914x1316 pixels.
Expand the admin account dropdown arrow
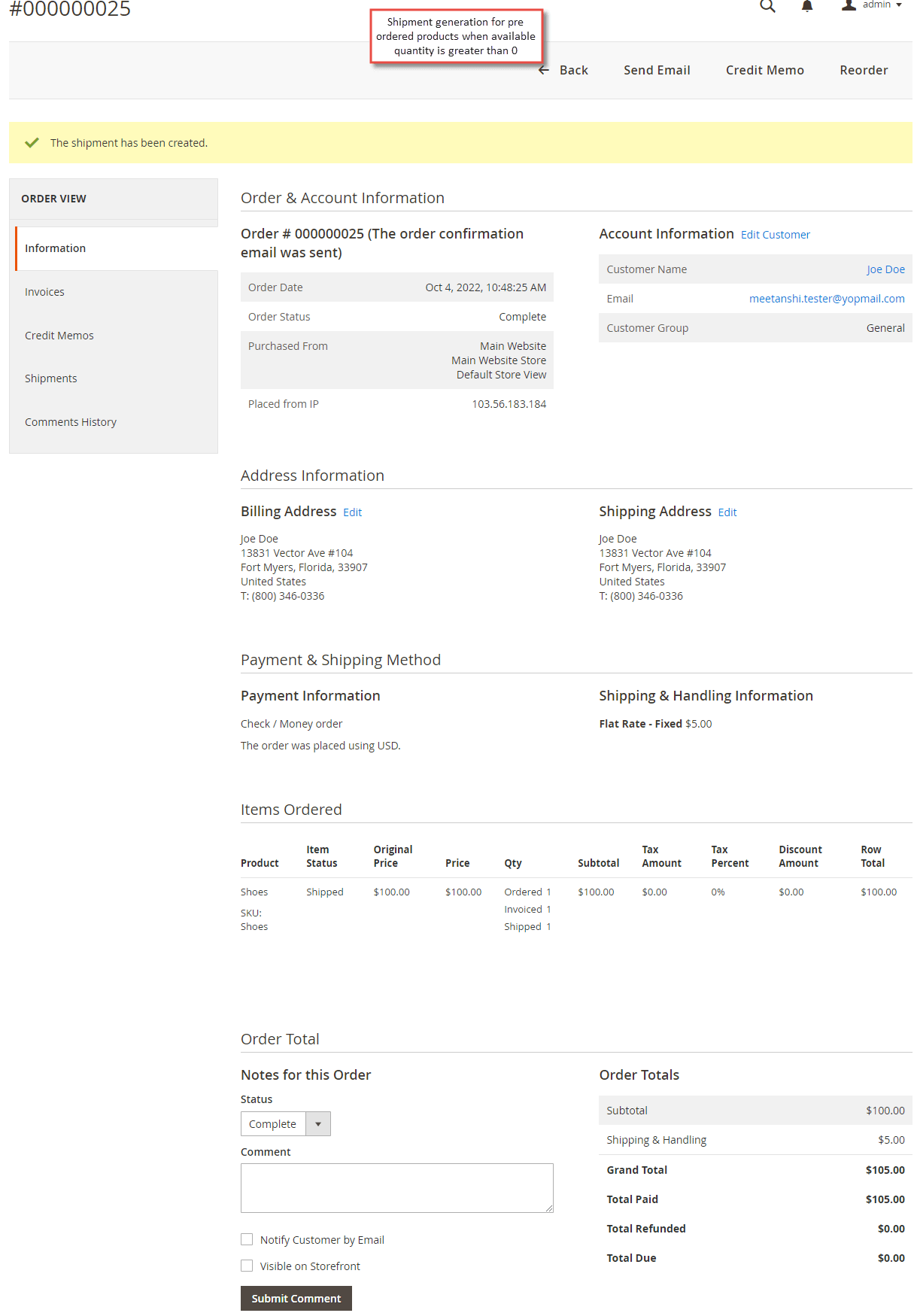pyautogui.click(x=899, y=5)
